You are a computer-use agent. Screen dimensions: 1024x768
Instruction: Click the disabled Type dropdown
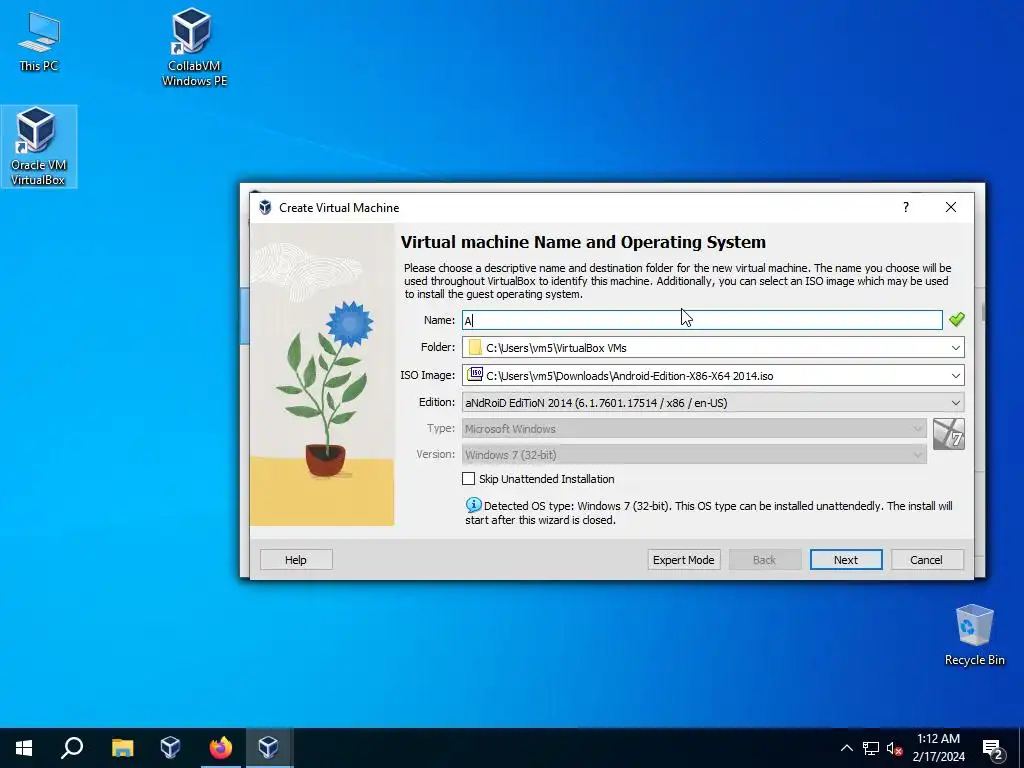[694, 428]
